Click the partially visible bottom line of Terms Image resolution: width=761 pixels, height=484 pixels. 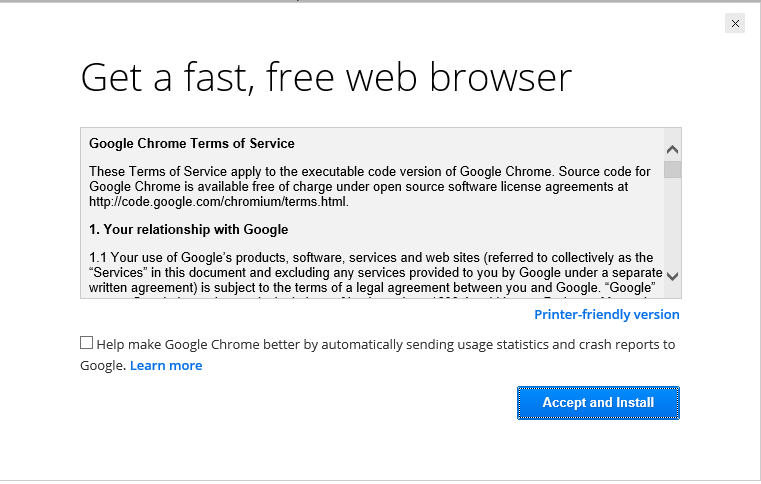pos(370,296)
